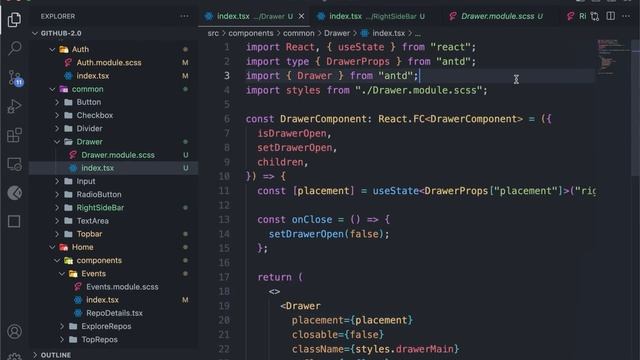Open the Explorer view icon
The height and width of the screenshot is (360, 640).
tap(14, 19)
